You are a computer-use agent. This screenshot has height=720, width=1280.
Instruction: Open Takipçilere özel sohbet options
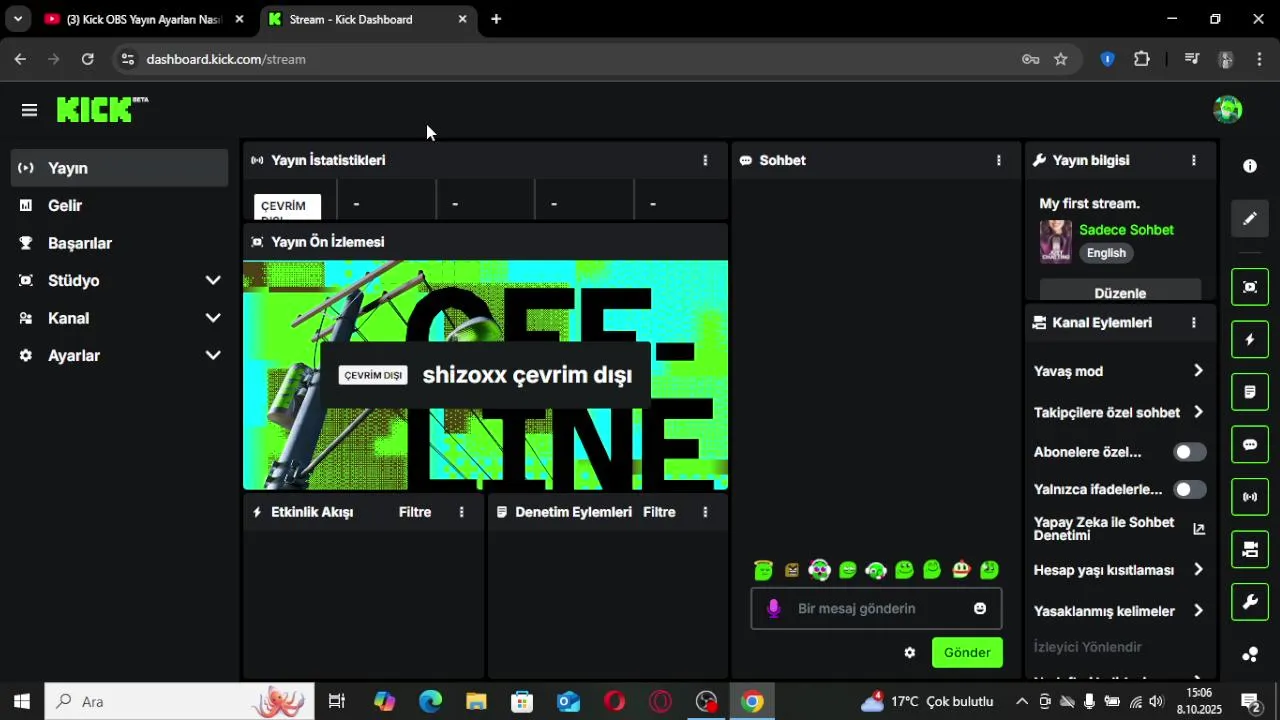[1119, 412]
